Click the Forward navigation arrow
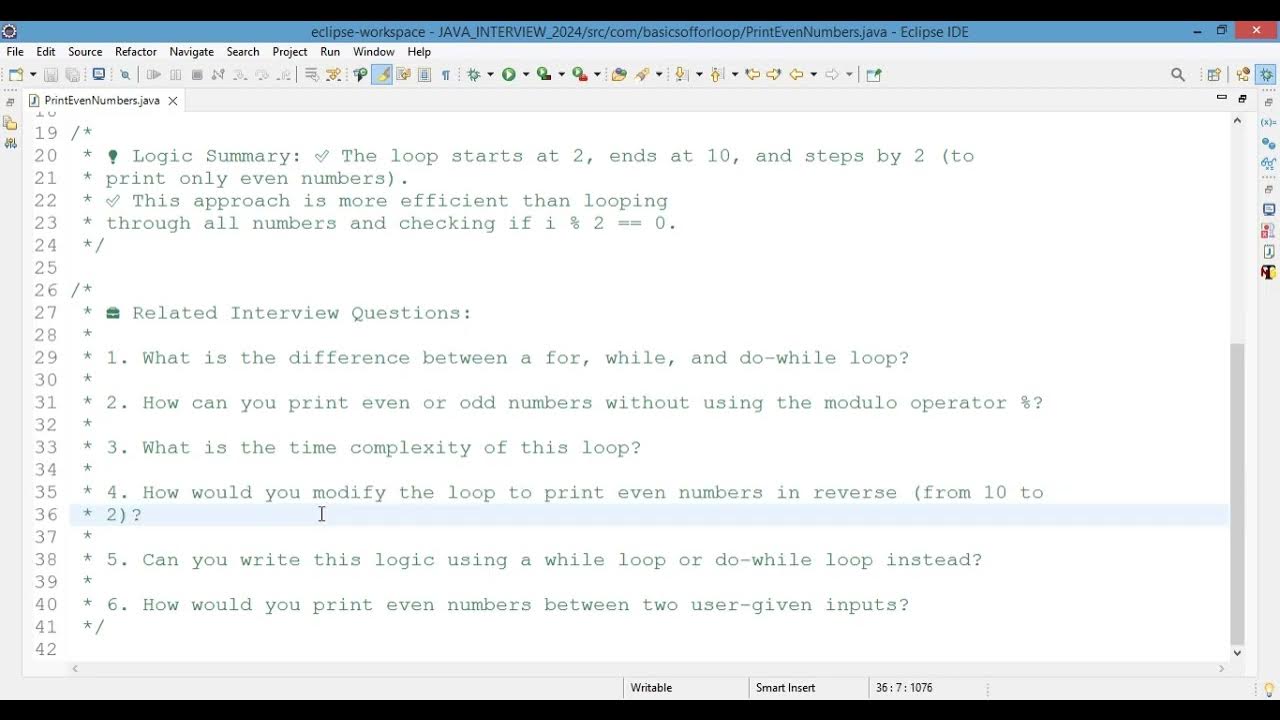 pos(832,74)
